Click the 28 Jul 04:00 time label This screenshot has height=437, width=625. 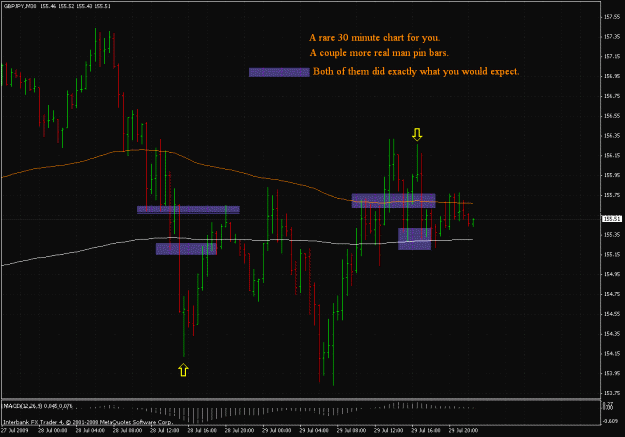click(90, 431)
